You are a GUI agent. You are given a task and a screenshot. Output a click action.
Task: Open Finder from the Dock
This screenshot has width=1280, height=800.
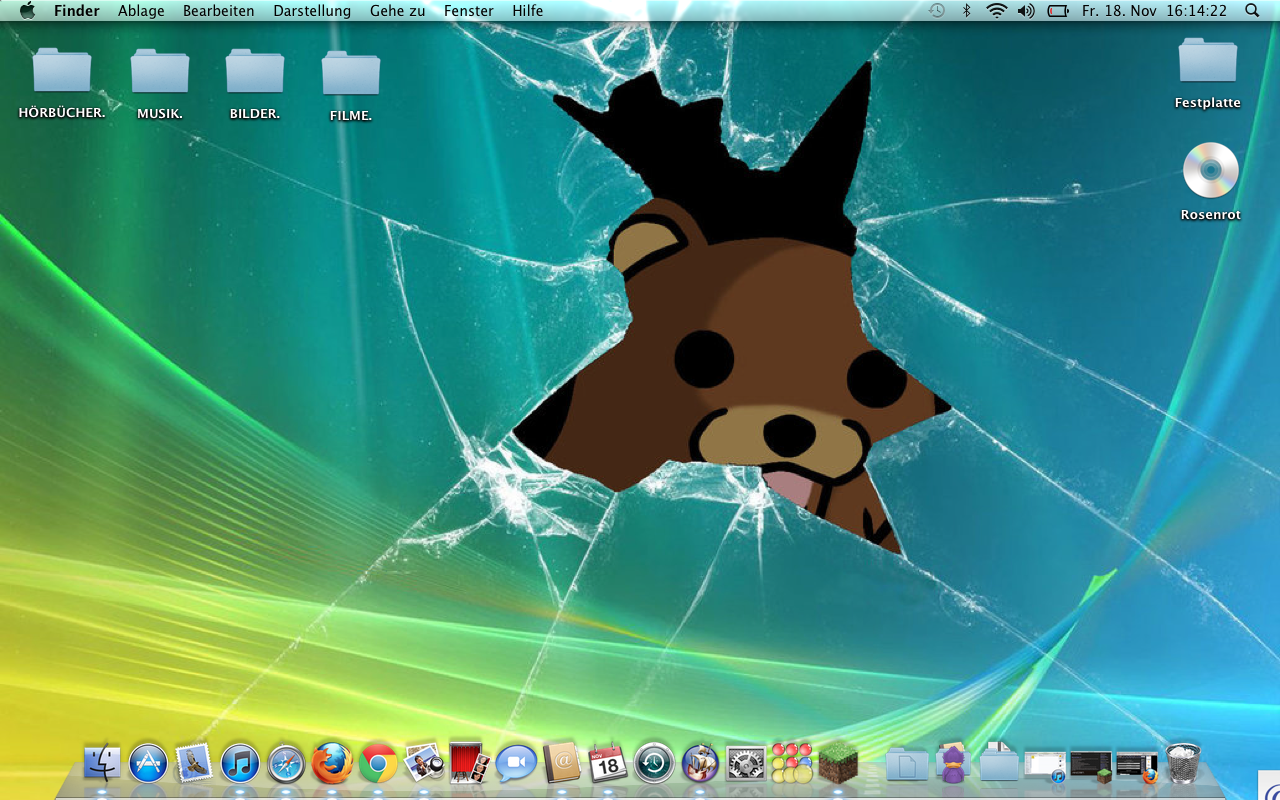click(x=102, y=764)
